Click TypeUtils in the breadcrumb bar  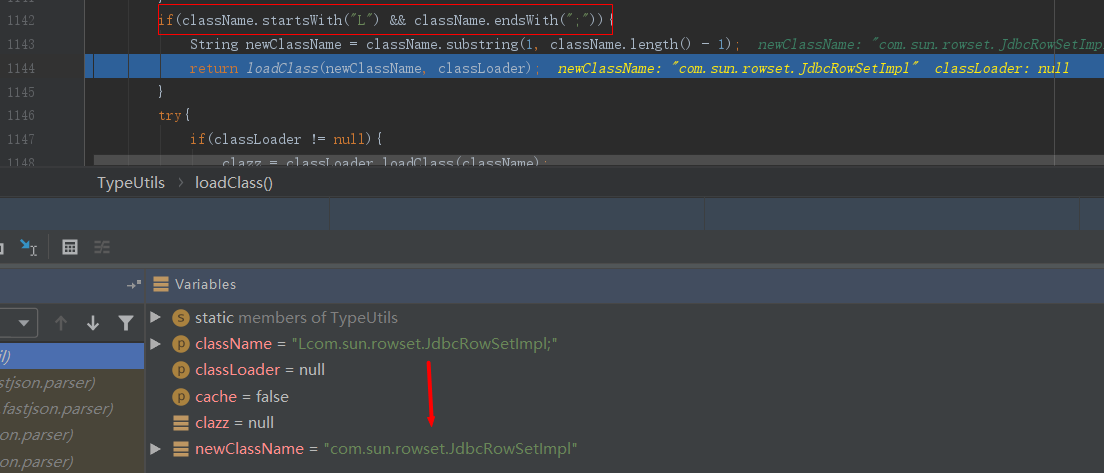click(131, 183)
